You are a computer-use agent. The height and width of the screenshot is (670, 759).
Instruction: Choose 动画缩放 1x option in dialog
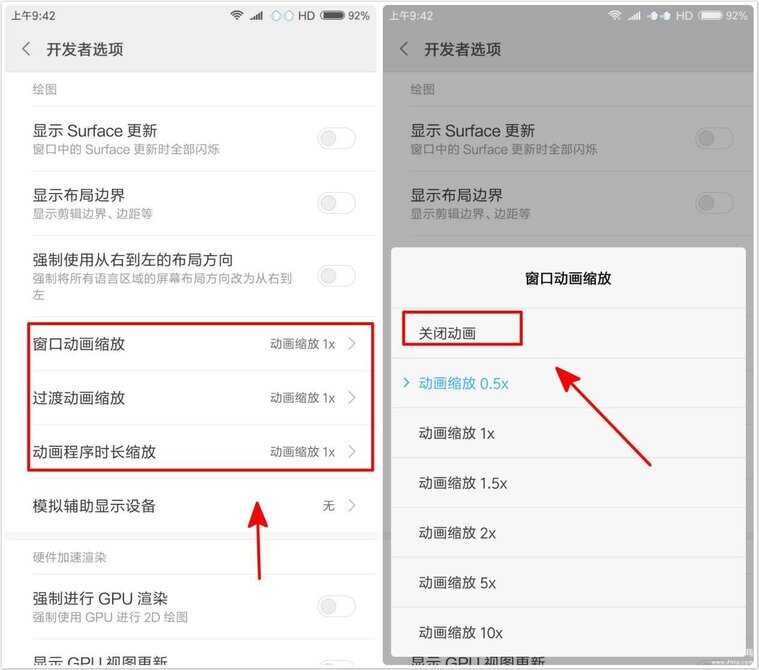tap(568, 433)
